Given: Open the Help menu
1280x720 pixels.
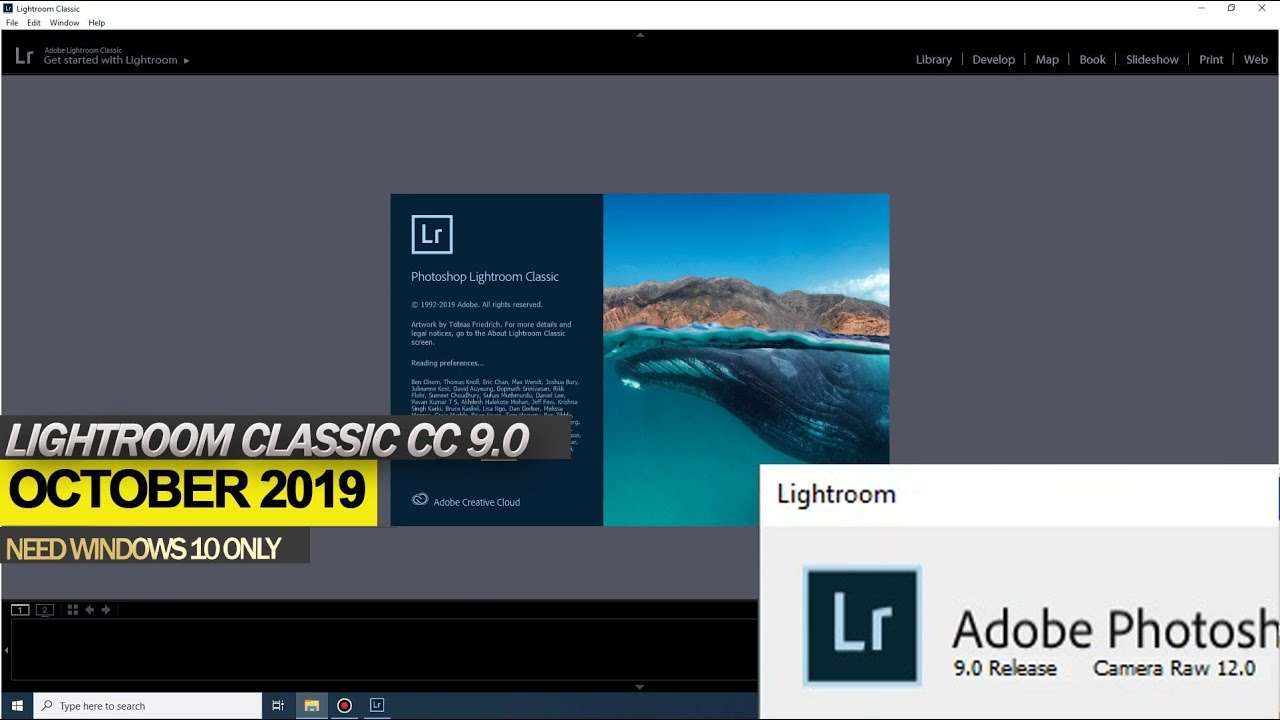Looking at the screenshot, I should pos(96,22).
